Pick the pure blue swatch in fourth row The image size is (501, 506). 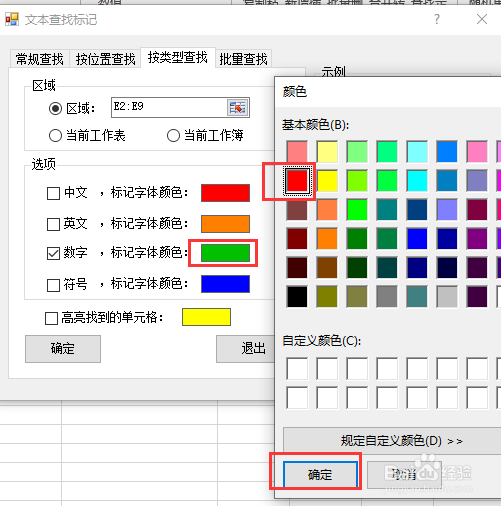417,239
